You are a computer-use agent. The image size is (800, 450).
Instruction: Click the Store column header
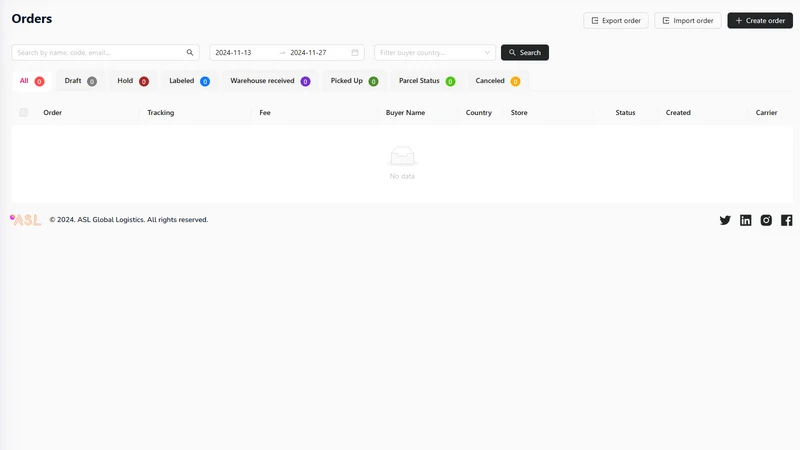tap(519, 113)
